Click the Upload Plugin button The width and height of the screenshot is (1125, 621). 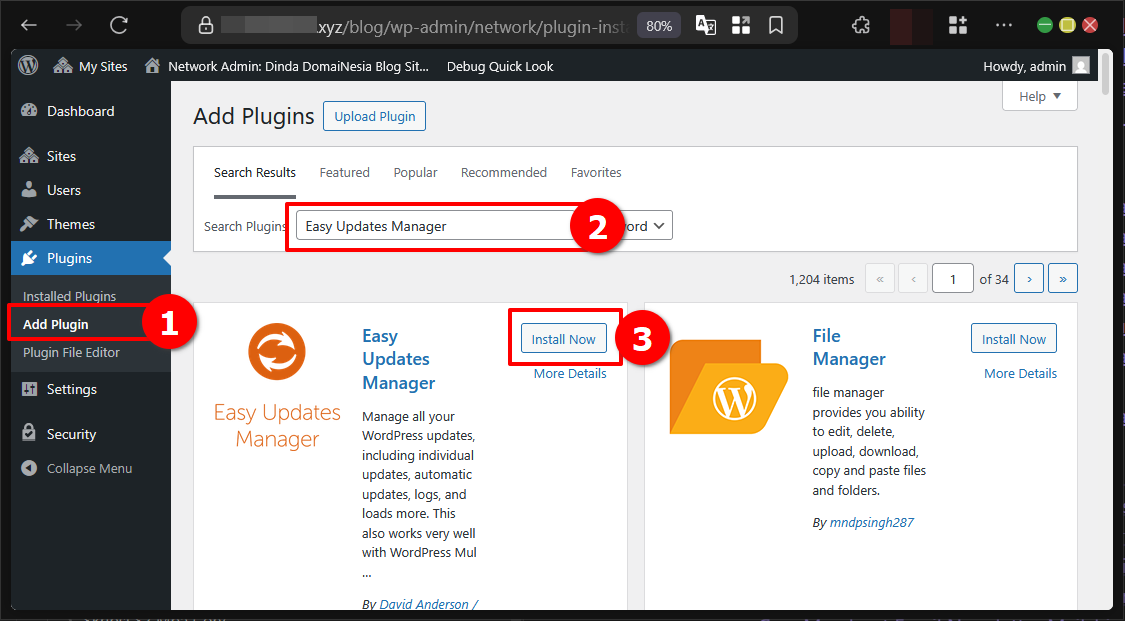374,116
